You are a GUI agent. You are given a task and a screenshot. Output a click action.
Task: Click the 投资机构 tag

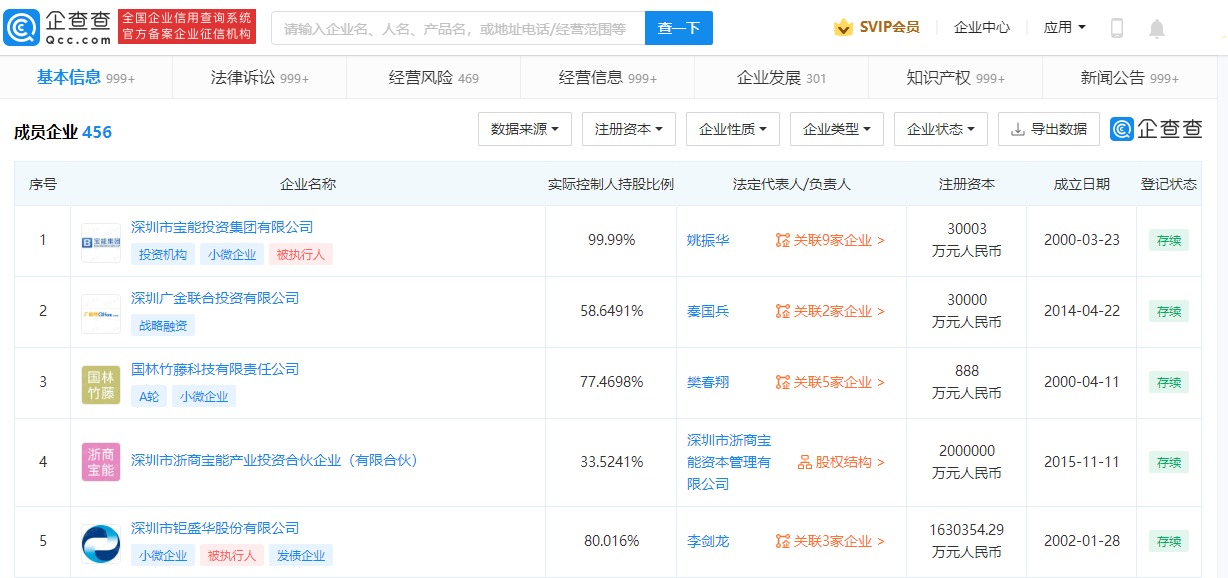[x=163, y=254]
